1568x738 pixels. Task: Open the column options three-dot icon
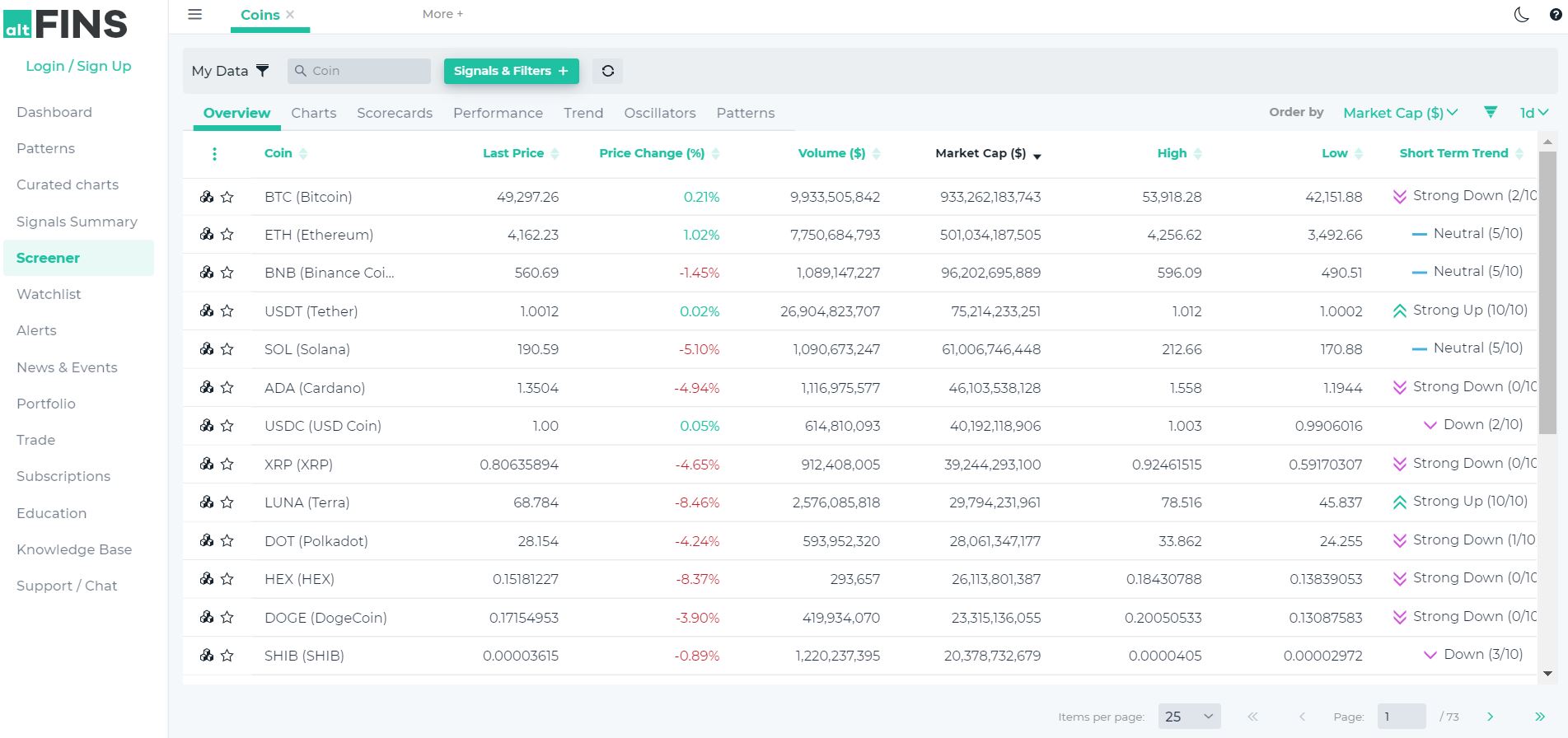214,154
